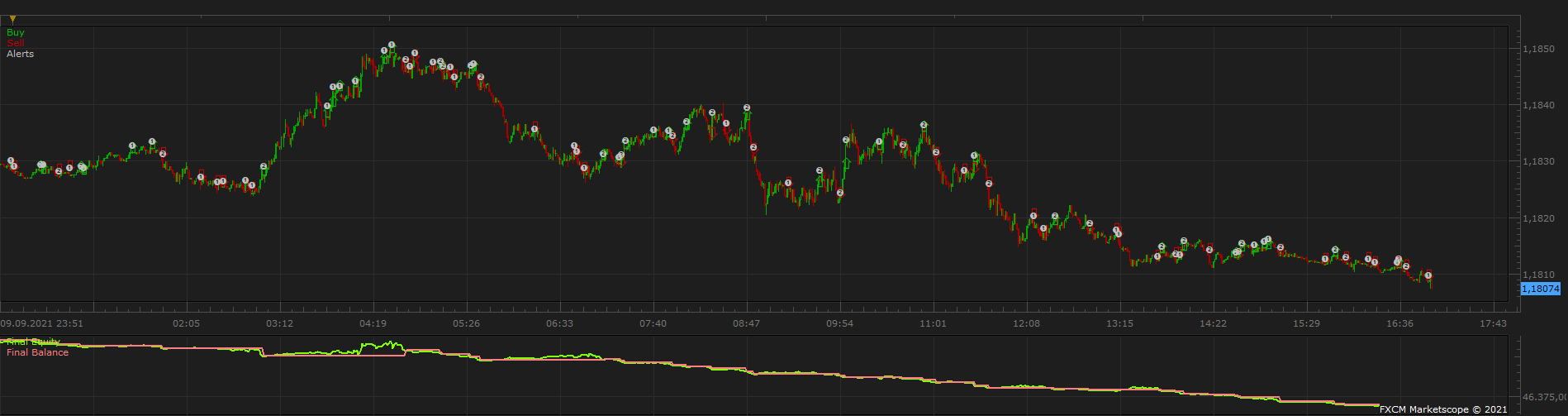Image resolution: width=1568 pixels, height=416 pixels.
Task: Click the 08:47 time axis label
Action: pyautogui.click(x=746, y=323)
